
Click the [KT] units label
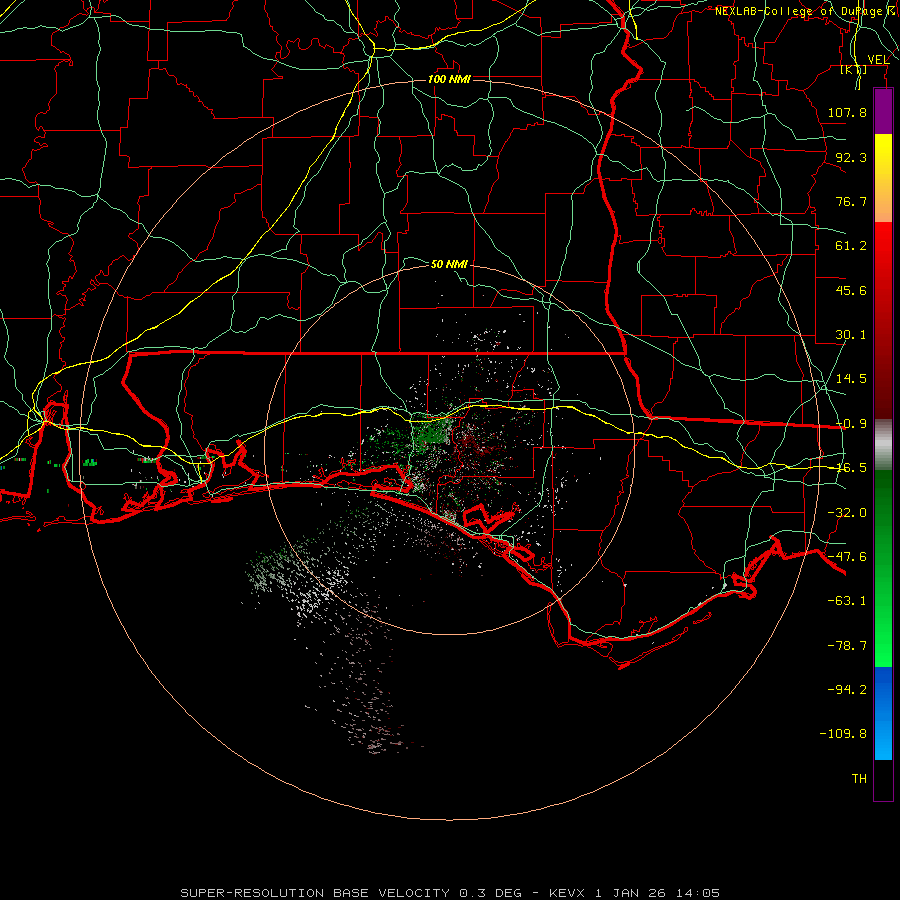click(854, 69)
